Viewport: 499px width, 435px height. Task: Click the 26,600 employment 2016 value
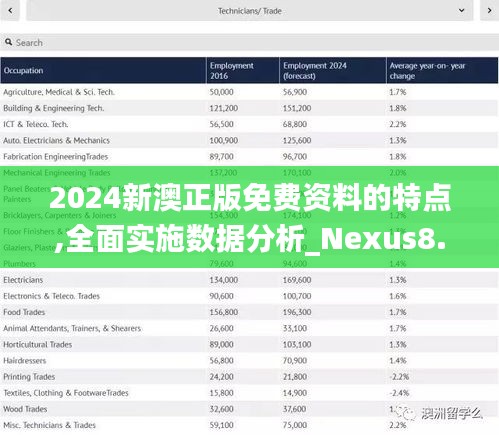tap(221, 328)
